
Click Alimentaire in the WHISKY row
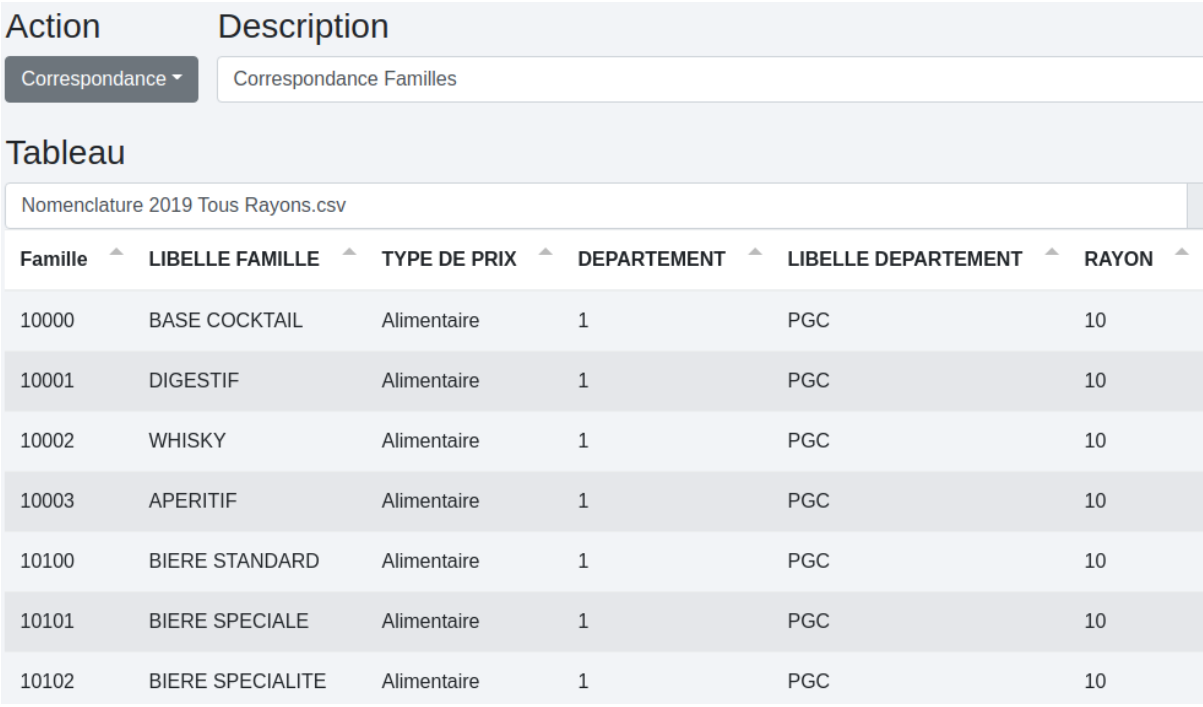430,441
